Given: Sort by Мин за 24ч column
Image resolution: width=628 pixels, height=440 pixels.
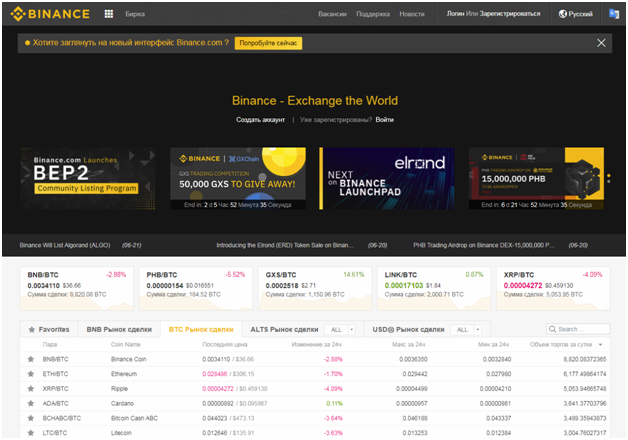Looking at the screenshot, I should 493,345.
